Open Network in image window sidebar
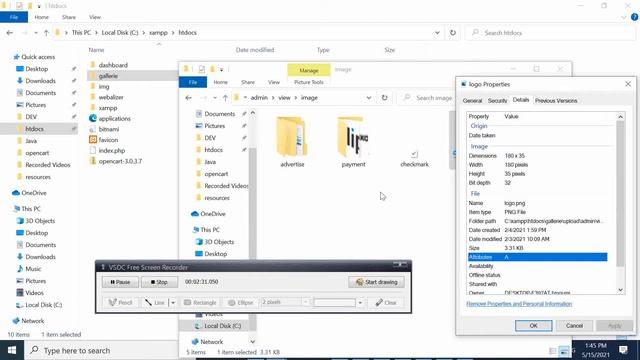The image size is (640, 360). (212, 342)
